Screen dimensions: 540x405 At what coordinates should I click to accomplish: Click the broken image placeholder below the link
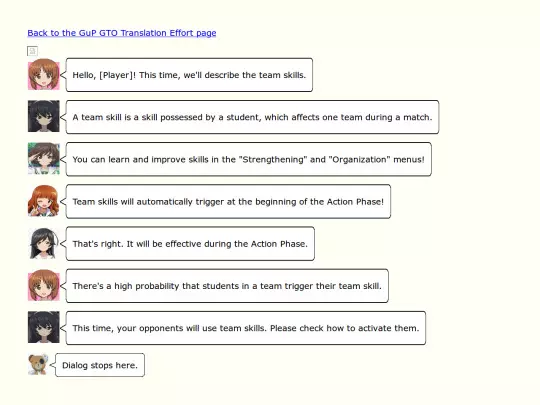coord(32,51)
